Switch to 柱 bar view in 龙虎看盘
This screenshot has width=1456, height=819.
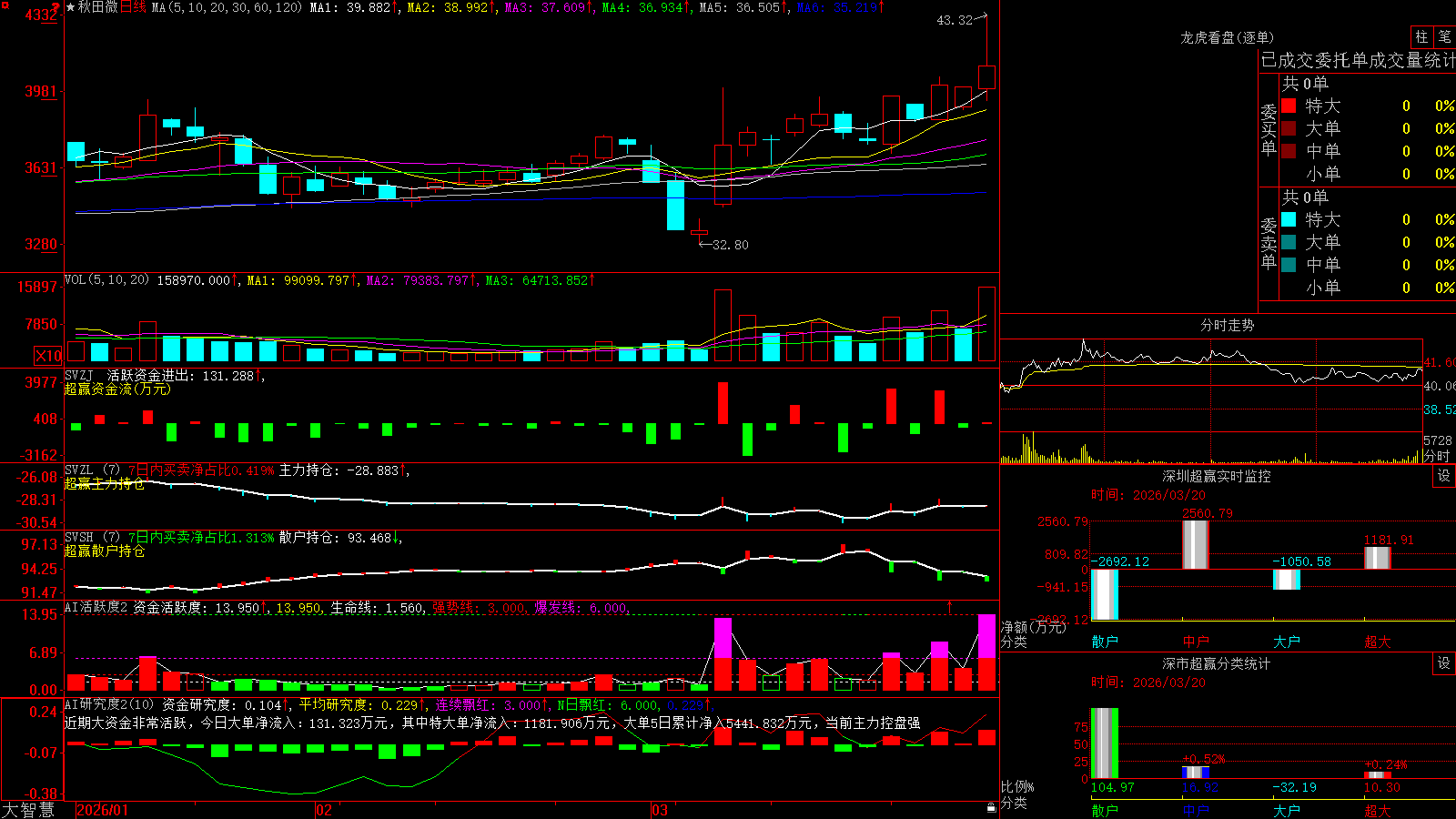point(1421,36)
